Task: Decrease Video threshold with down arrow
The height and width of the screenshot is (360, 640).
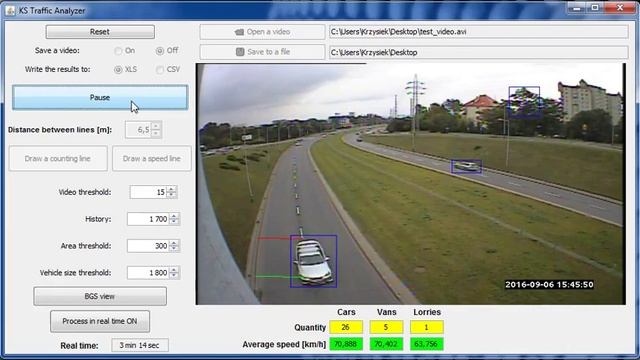Action: tap(171, 195)
